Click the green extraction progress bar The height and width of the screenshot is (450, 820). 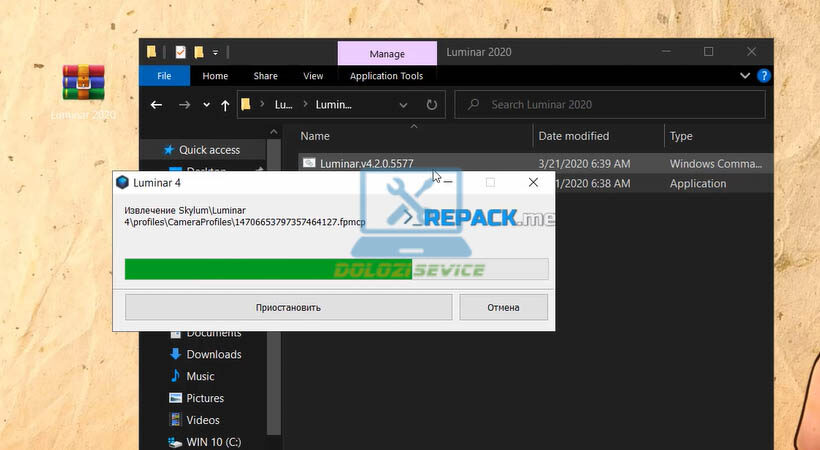pyautogui.click(x=267, y=268)
